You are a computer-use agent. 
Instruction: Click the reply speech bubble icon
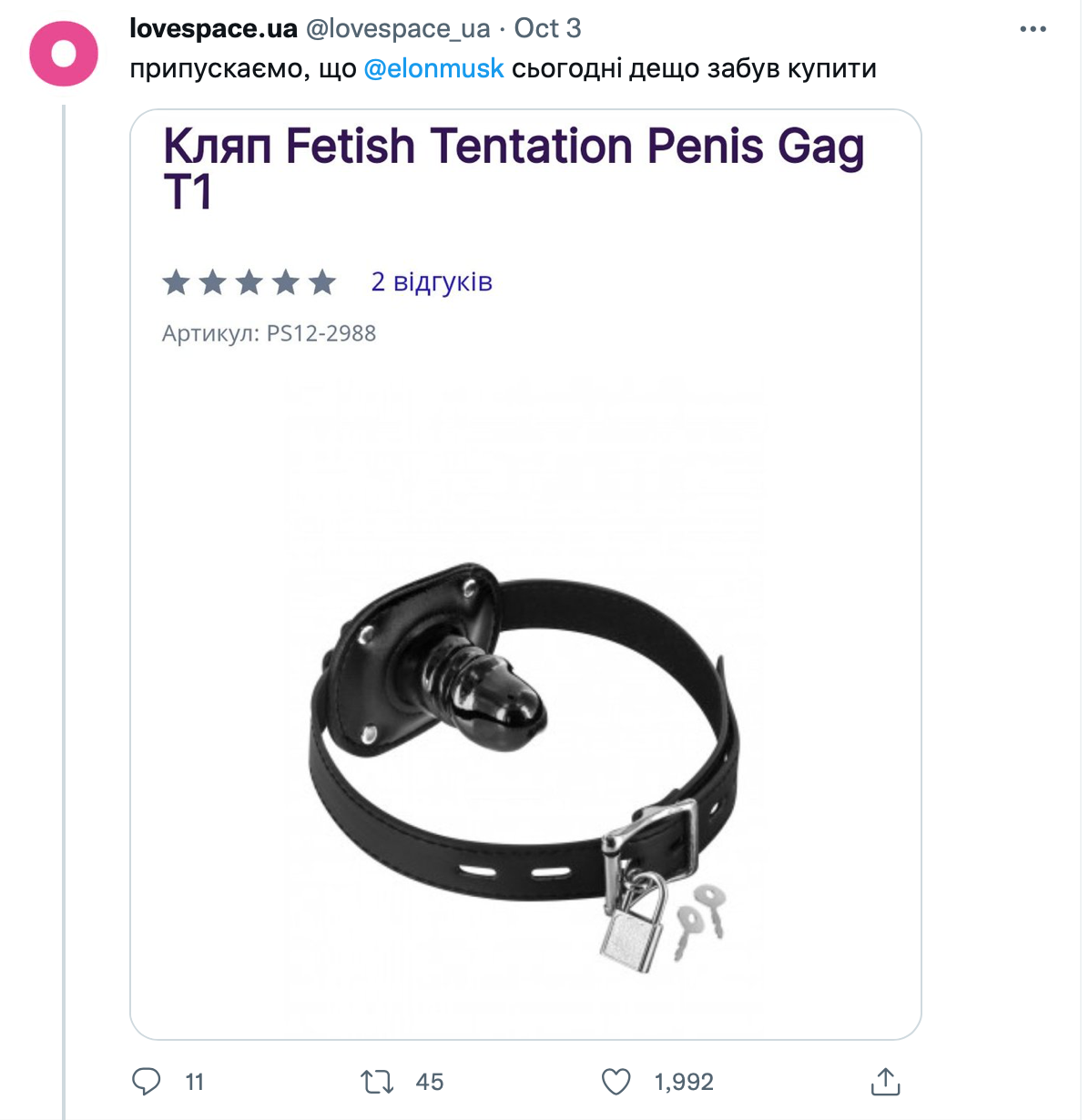pos(147,1081)
